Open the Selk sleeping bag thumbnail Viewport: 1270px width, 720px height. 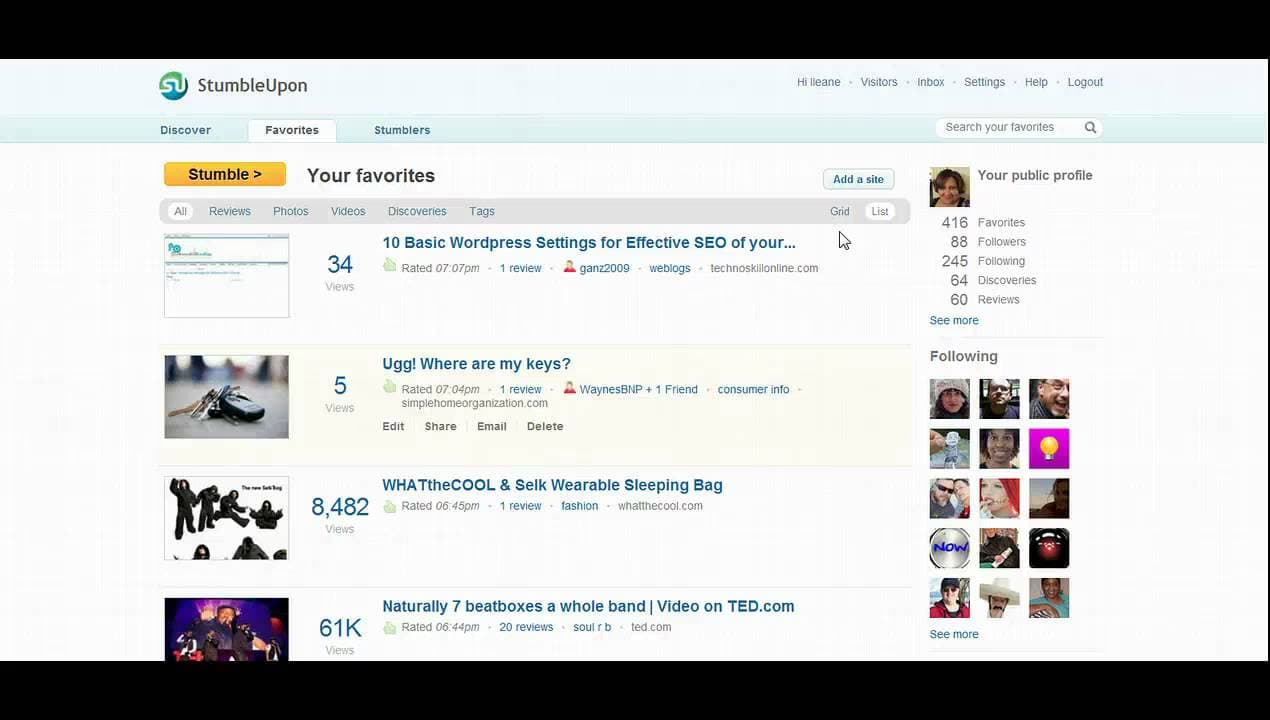point(226,518)
